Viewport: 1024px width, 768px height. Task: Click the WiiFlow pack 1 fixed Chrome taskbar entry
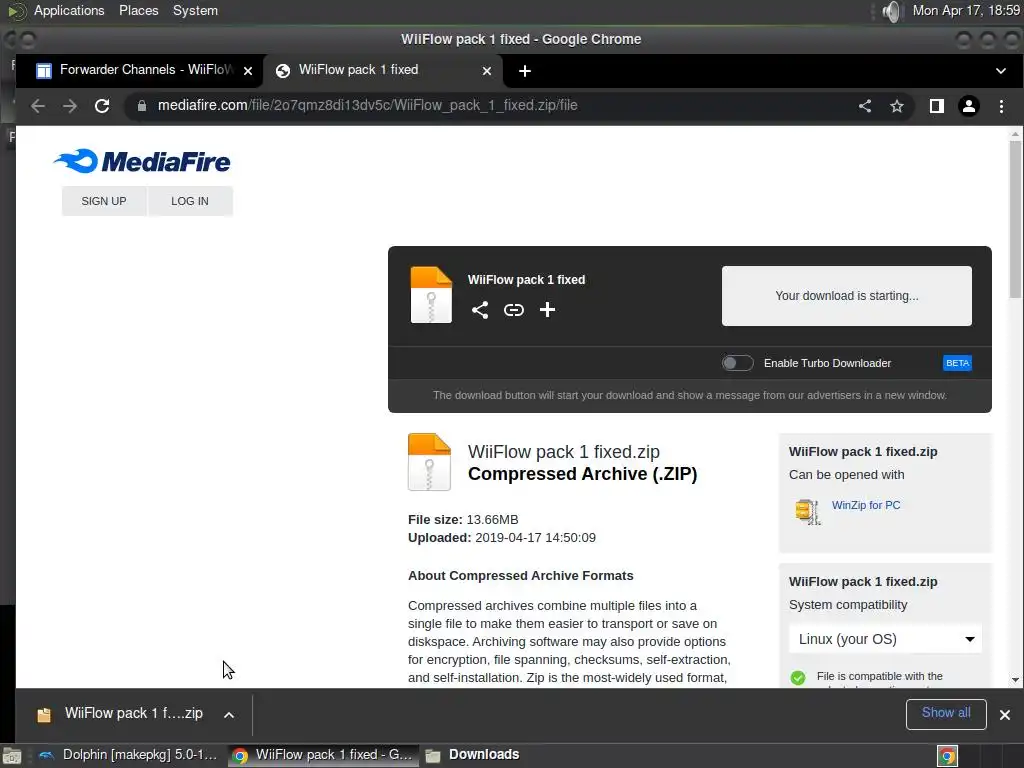(x=323, y=756)
